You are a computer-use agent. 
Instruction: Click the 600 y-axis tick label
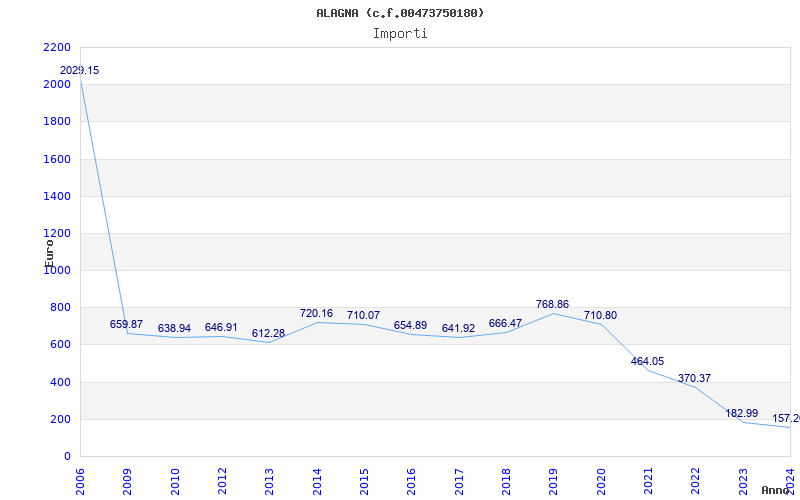point(61,345)
